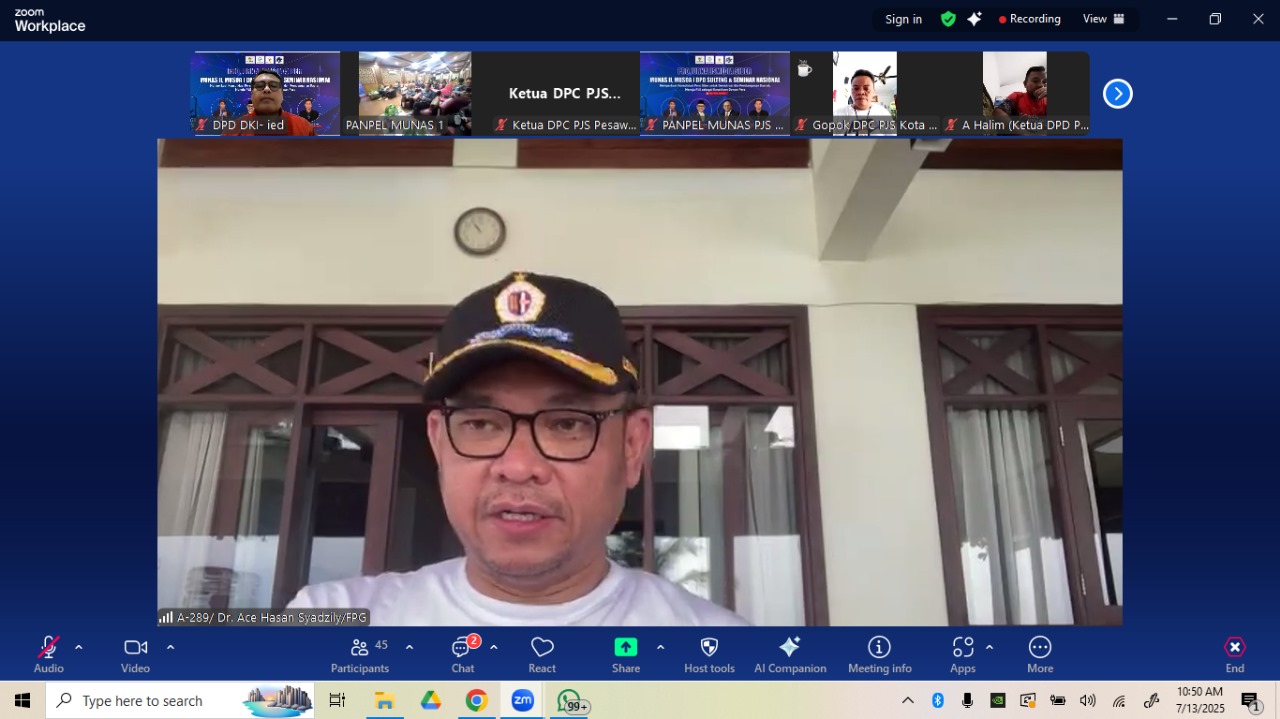Expand audio options arrow next to Audio

[79, 647]
